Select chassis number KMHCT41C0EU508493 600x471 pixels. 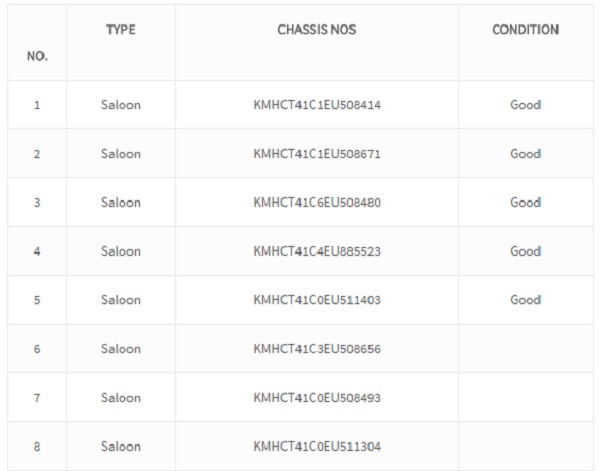[317, 398]
